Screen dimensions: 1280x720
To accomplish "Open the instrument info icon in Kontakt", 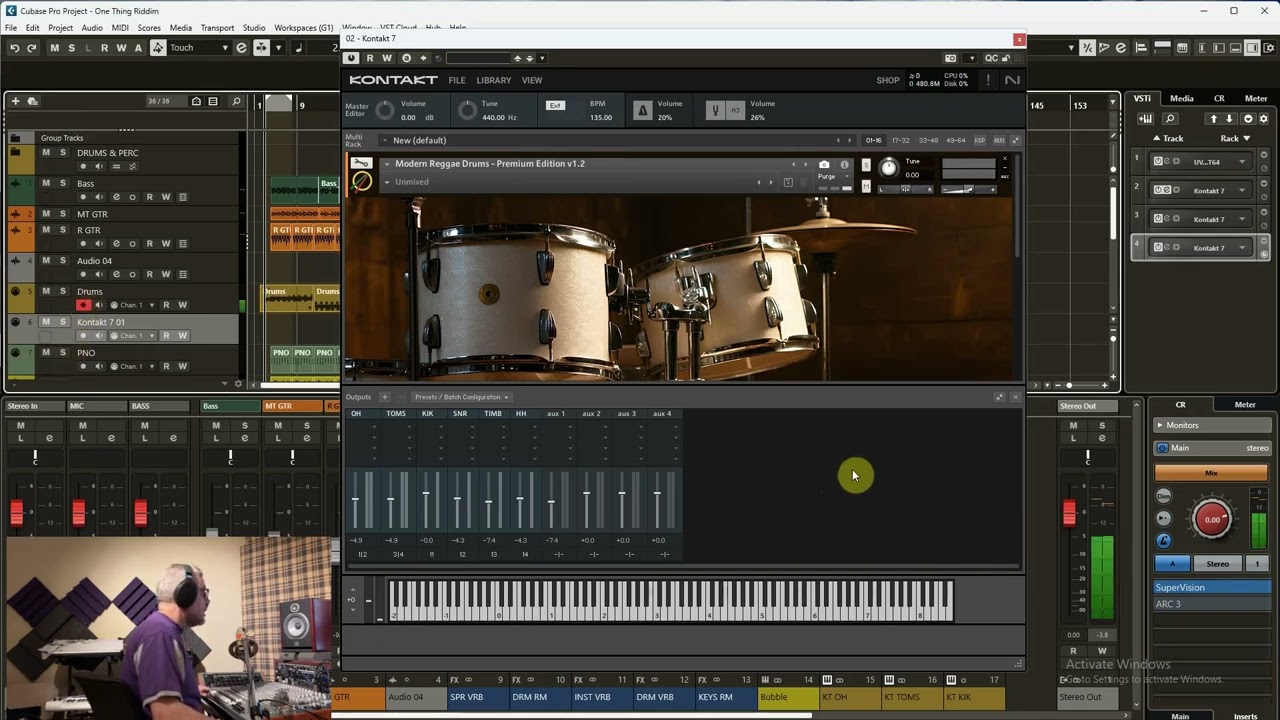I will click(x=844, y=164).
